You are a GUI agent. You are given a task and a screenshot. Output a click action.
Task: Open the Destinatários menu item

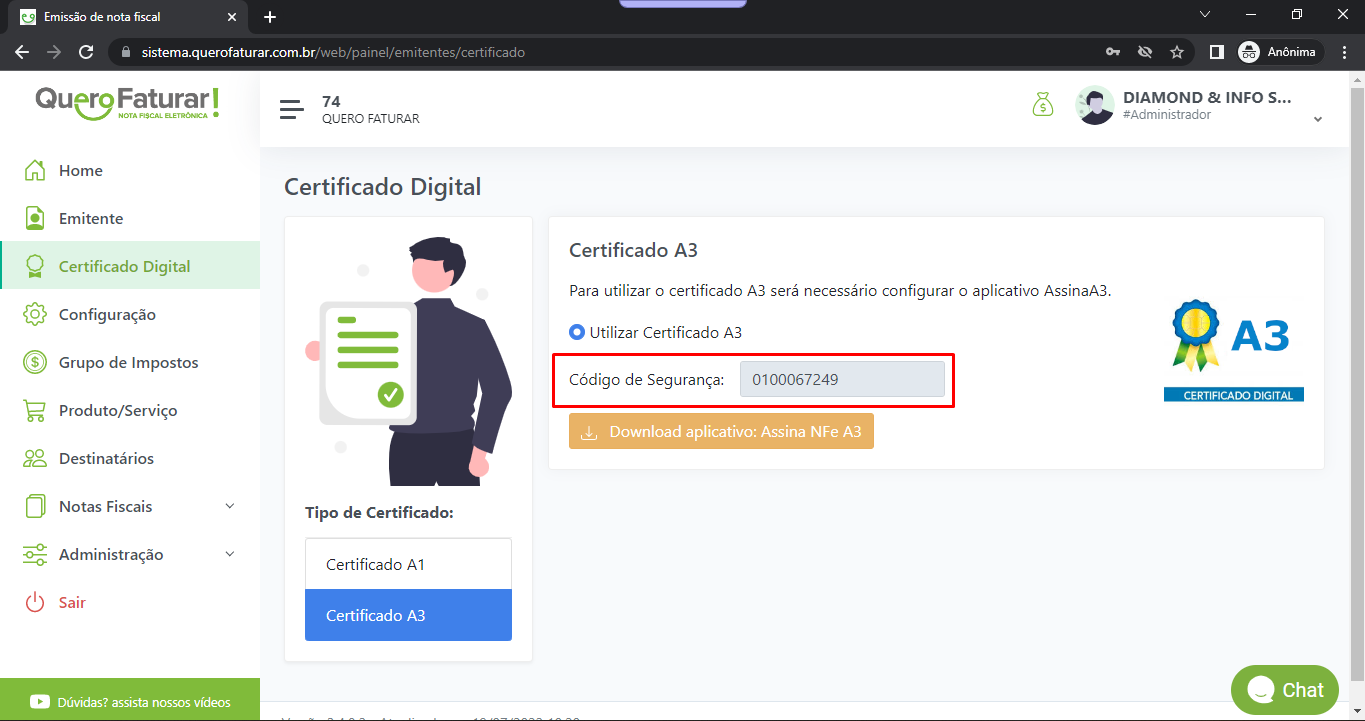pyautogui.click(x=130, y=458)
